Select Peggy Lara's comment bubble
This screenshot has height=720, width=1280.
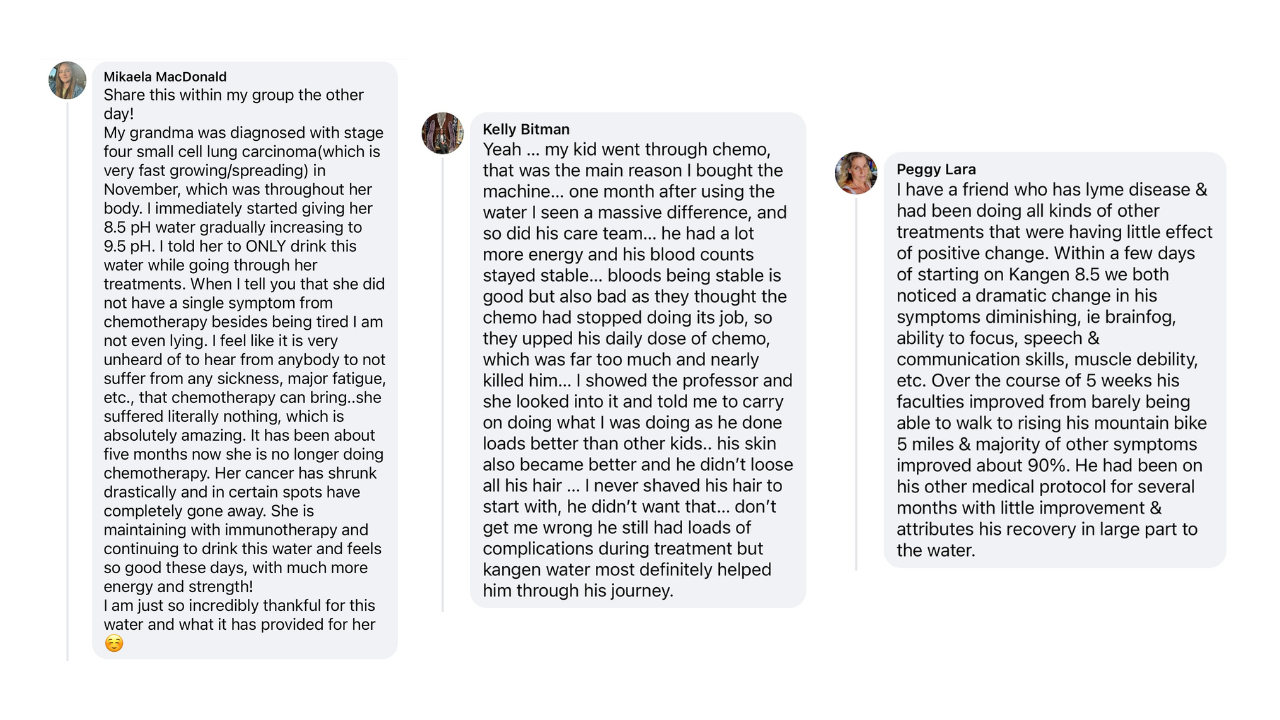(1055, 360)
